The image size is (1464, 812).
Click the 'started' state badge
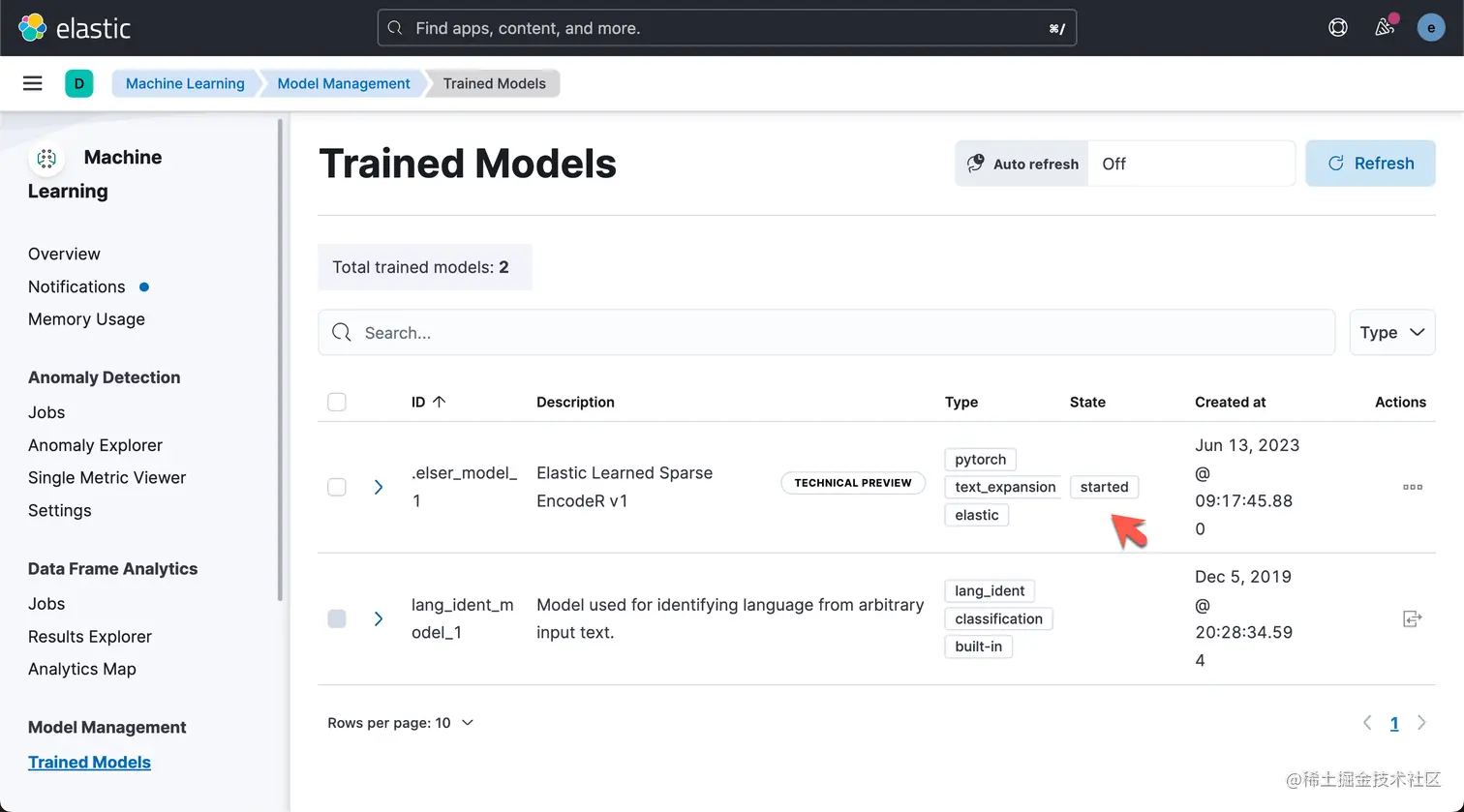(x=1104, y=487)
